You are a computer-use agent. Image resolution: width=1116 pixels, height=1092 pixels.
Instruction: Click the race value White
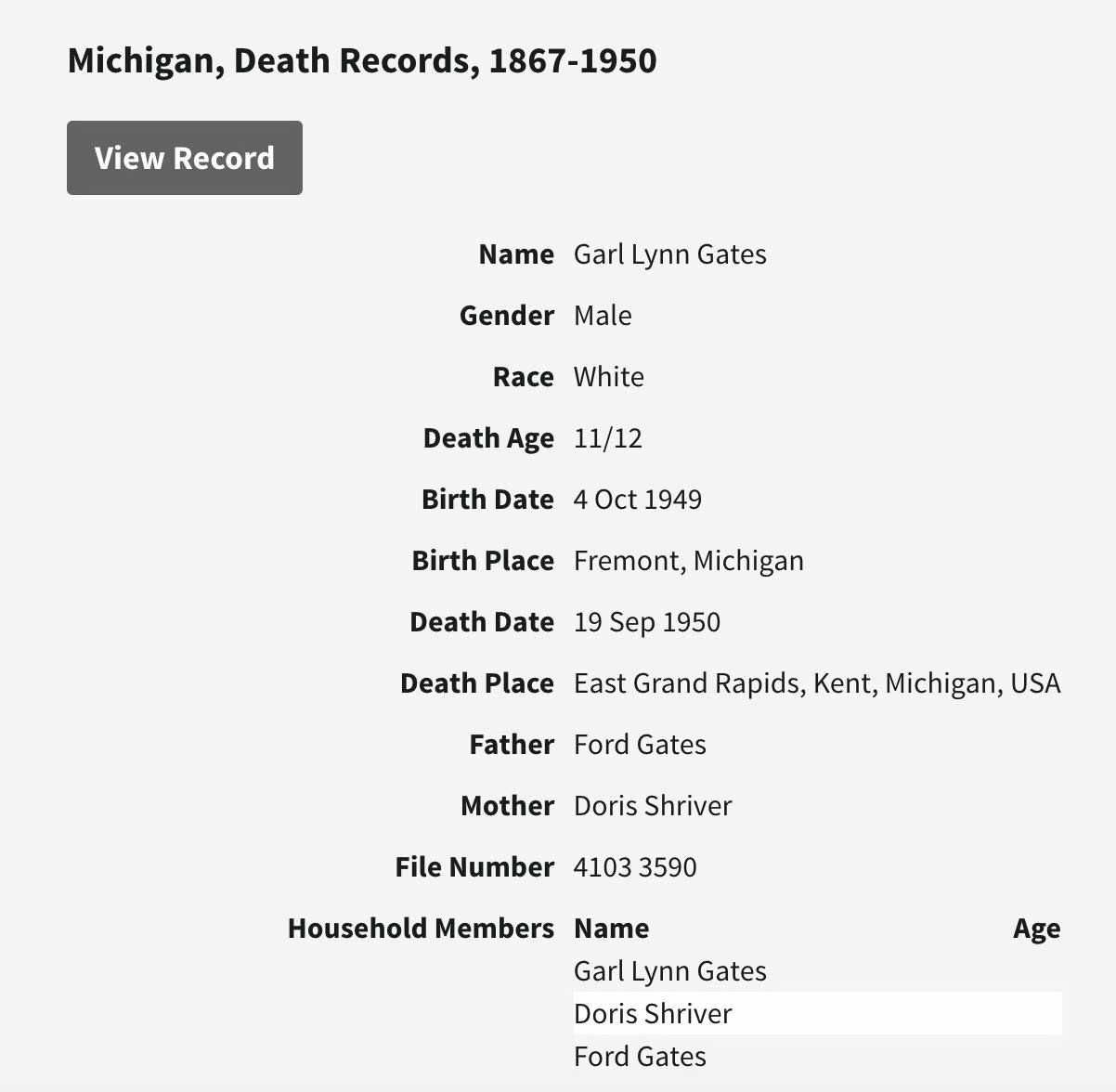pos(608,377)
